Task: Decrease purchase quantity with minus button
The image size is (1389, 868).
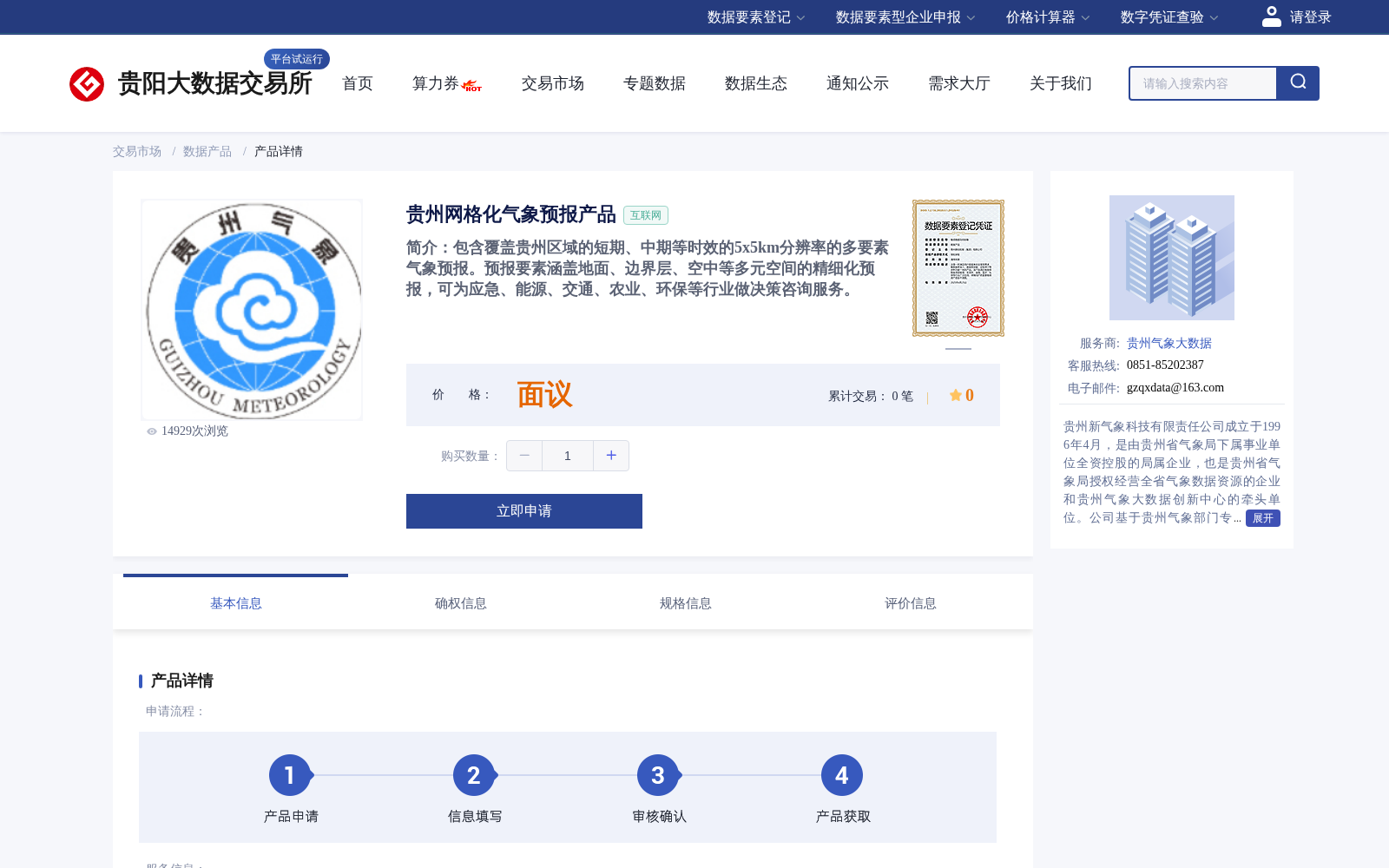Action: pyautogui.click(x=524, y=456)
